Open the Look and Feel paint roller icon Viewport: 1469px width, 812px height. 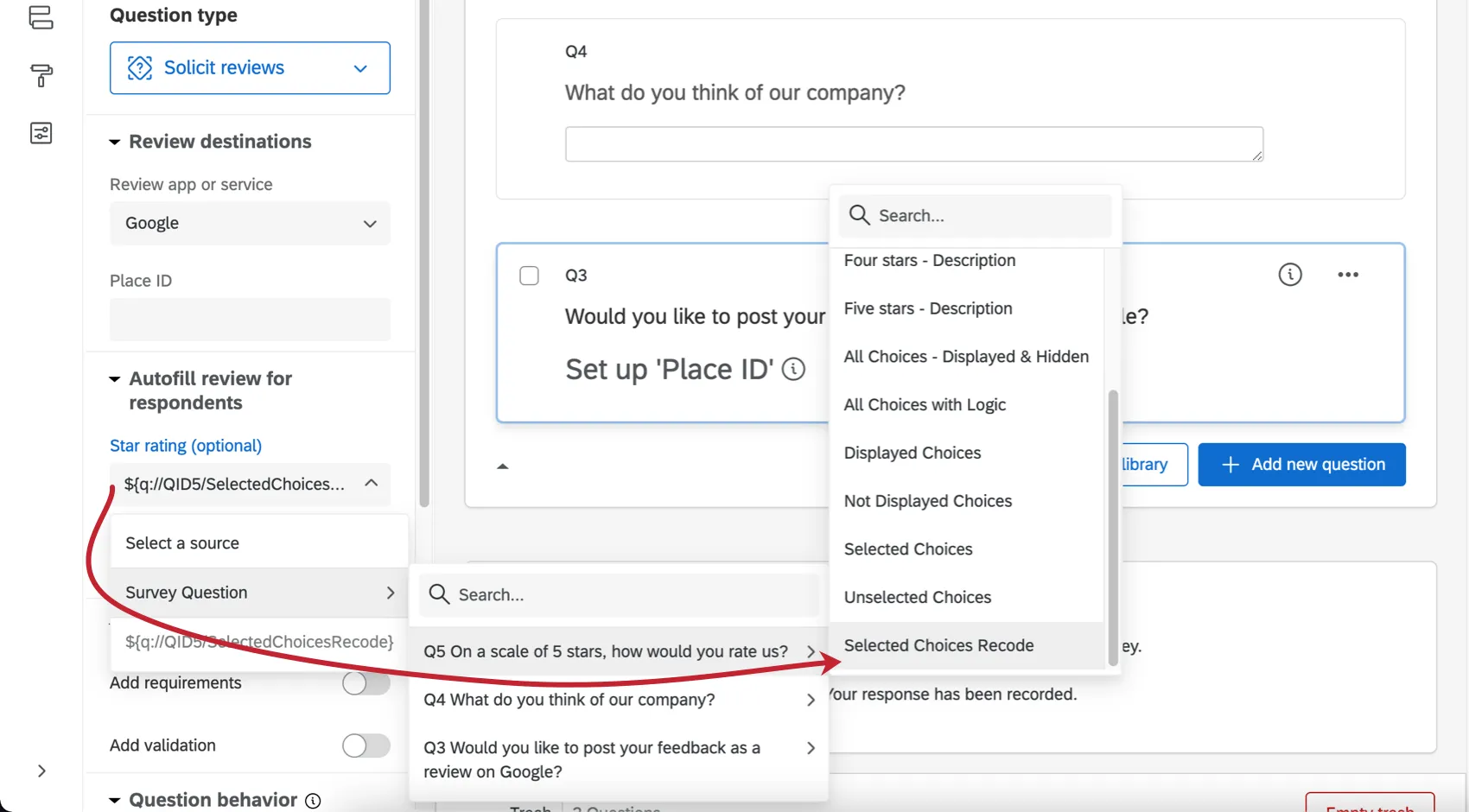click(41, 75)
